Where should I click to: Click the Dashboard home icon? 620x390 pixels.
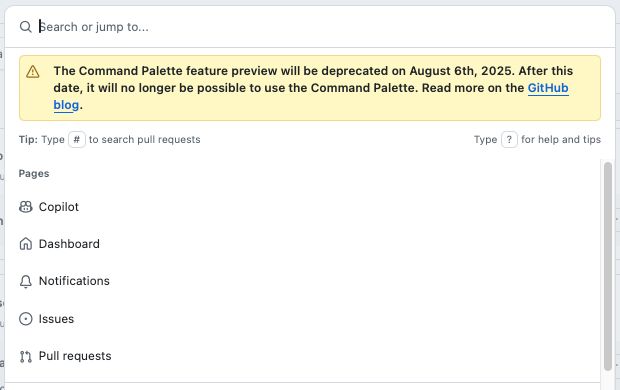pos(26,244)
